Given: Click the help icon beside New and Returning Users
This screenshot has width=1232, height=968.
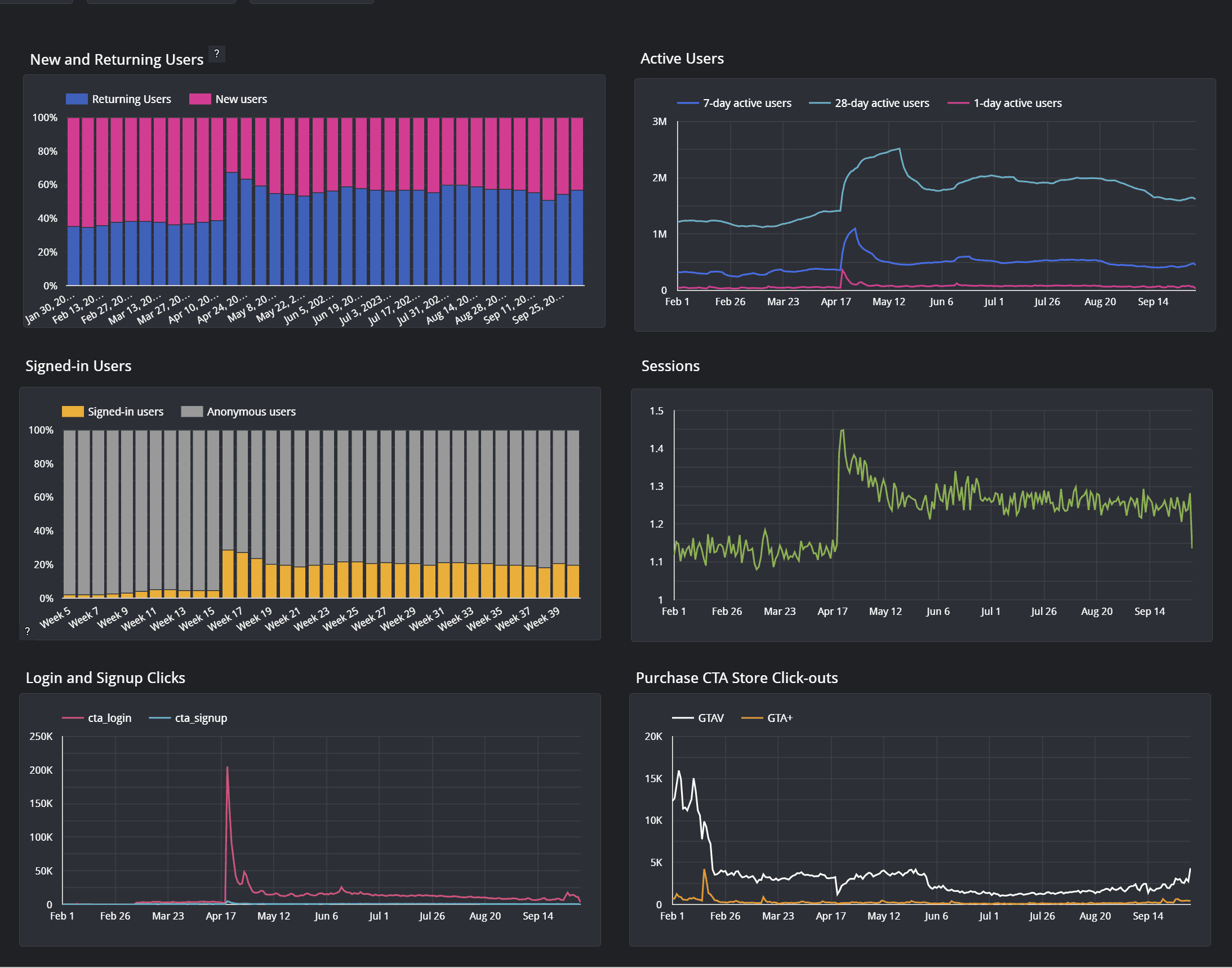Looking at the screenshot, I should click(x=216, y=54).
